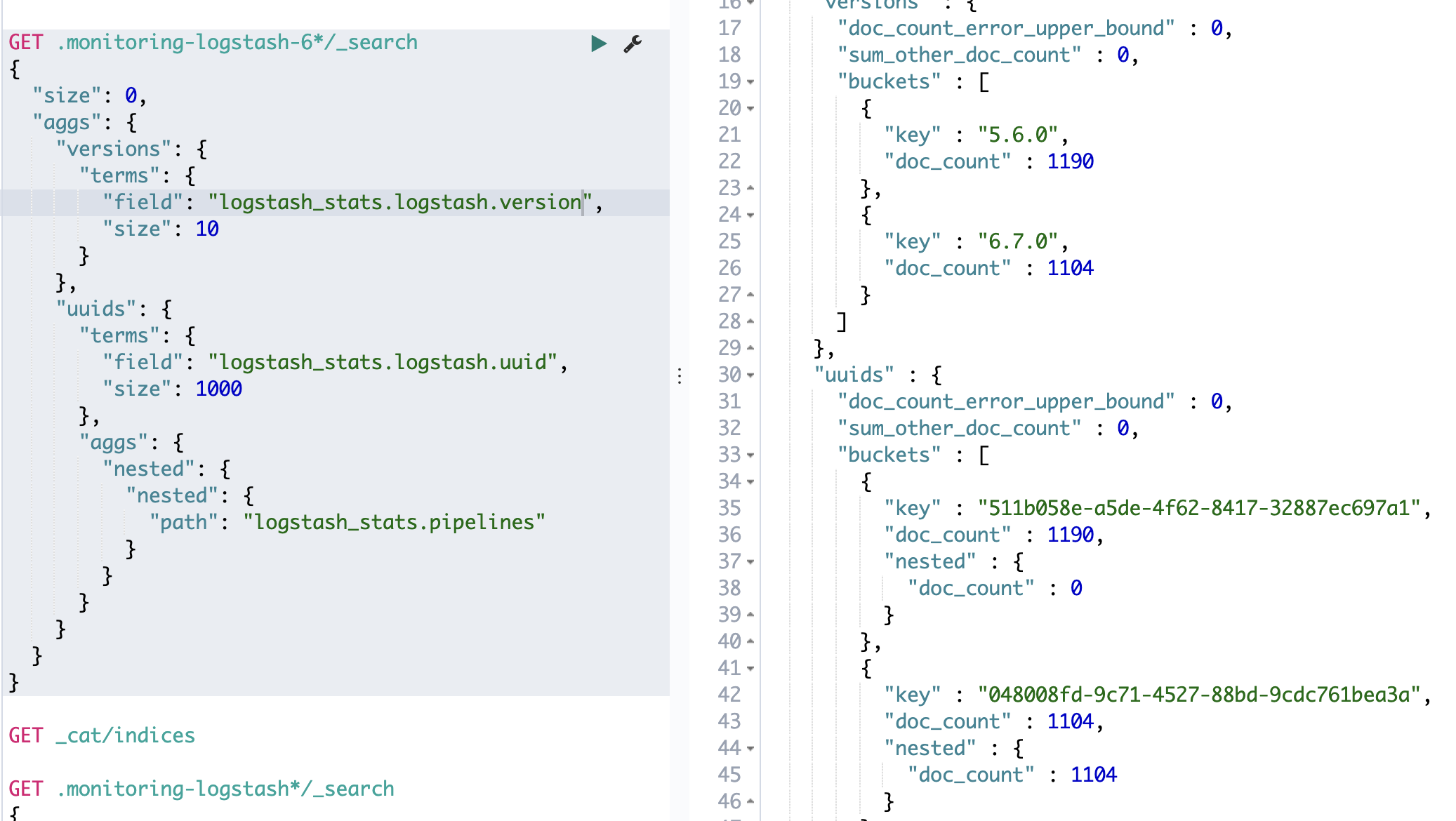1456x821 pixels.
Task: Click line number 26 in response gutter
Action: click(x=729, y=268)
